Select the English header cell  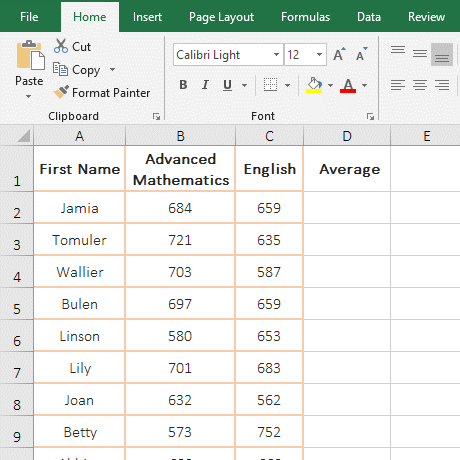point(269,169)
